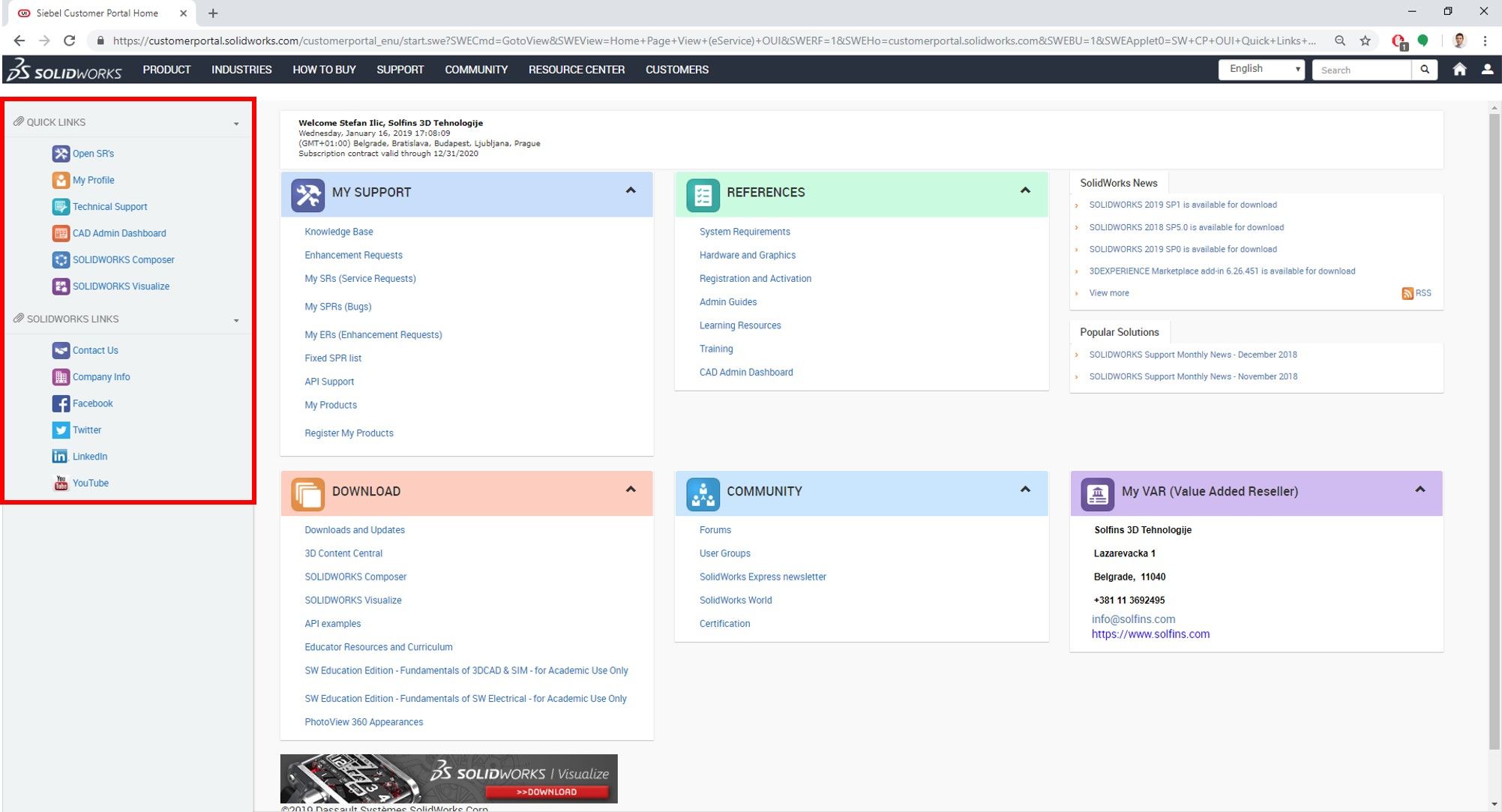Click the home icon in top navigation
Screen dimensions: 1502x812
[x=1459, y=69]
